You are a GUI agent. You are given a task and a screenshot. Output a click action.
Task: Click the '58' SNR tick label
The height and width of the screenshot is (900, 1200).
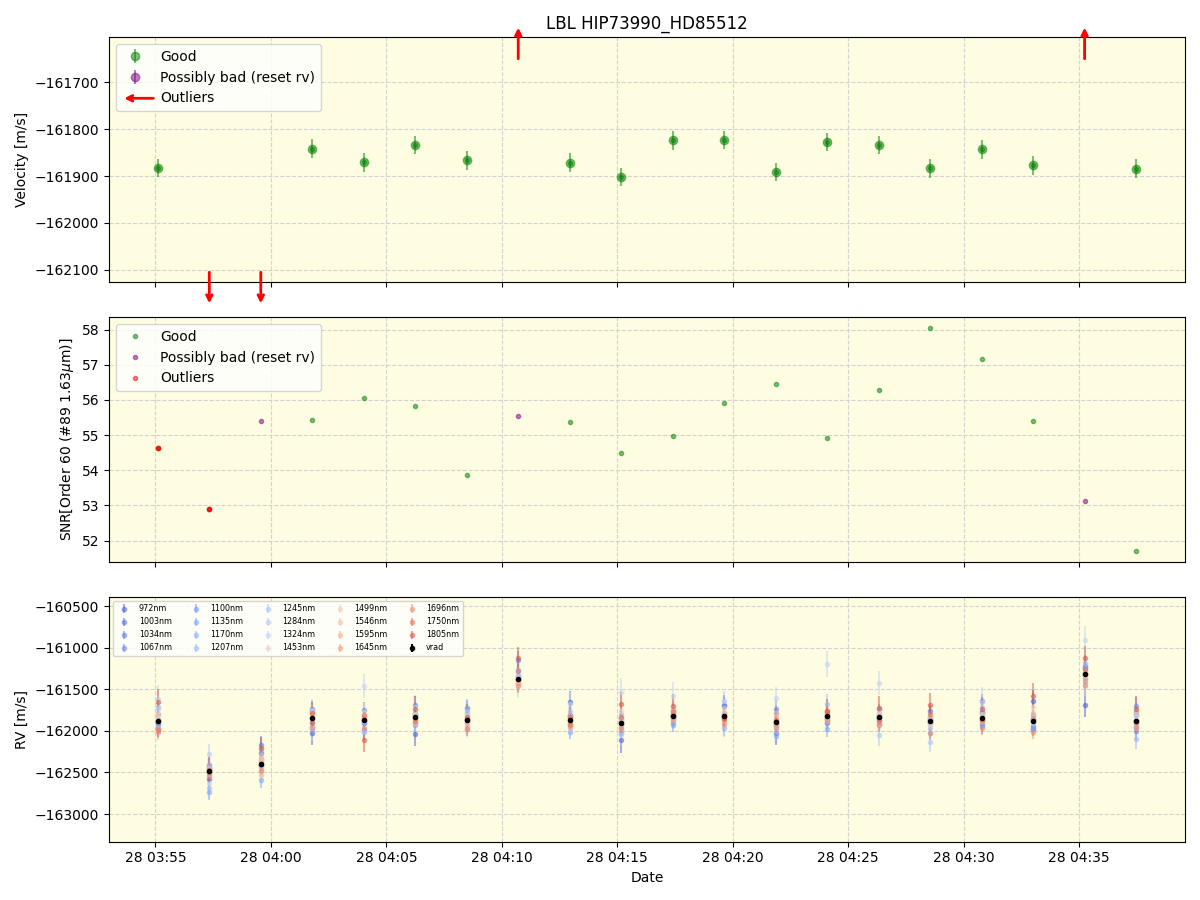pos(92,330)
